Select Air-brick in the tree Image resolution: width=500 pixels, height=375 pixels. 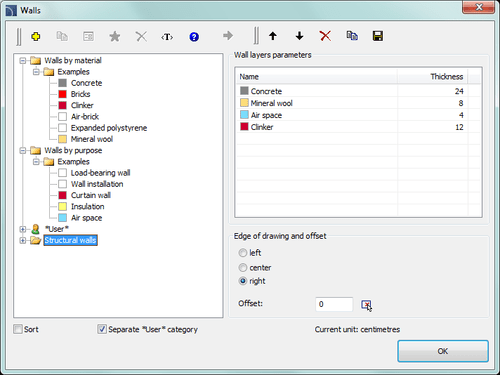85,117
